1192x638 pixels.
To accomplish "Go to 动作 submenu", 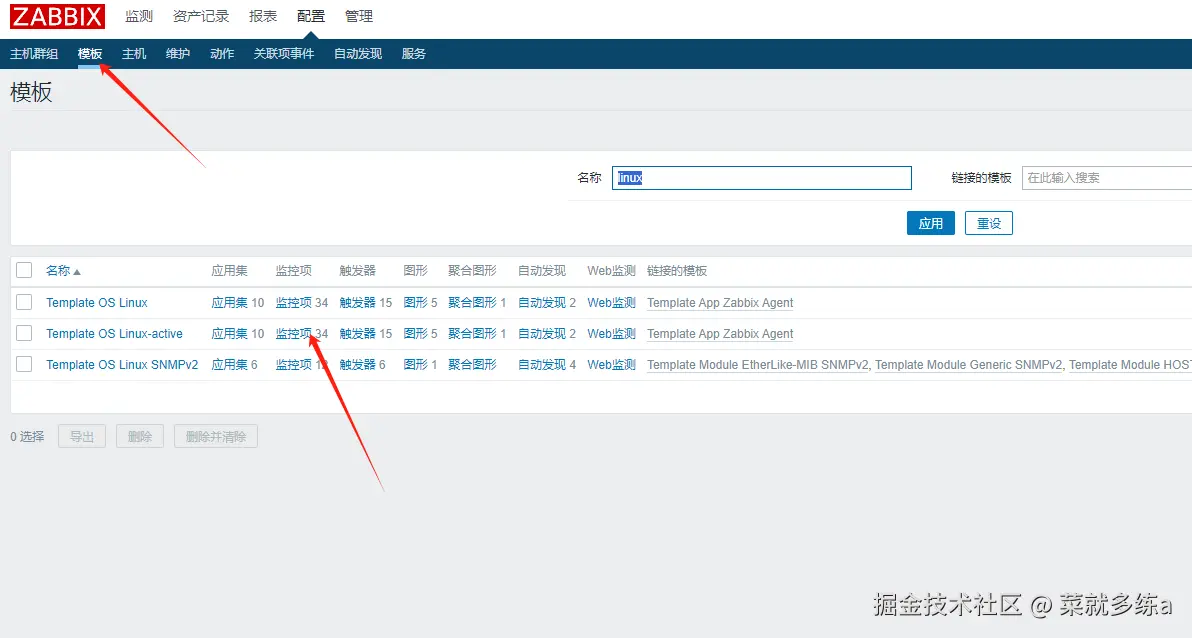I will click(x=222, y=53).
